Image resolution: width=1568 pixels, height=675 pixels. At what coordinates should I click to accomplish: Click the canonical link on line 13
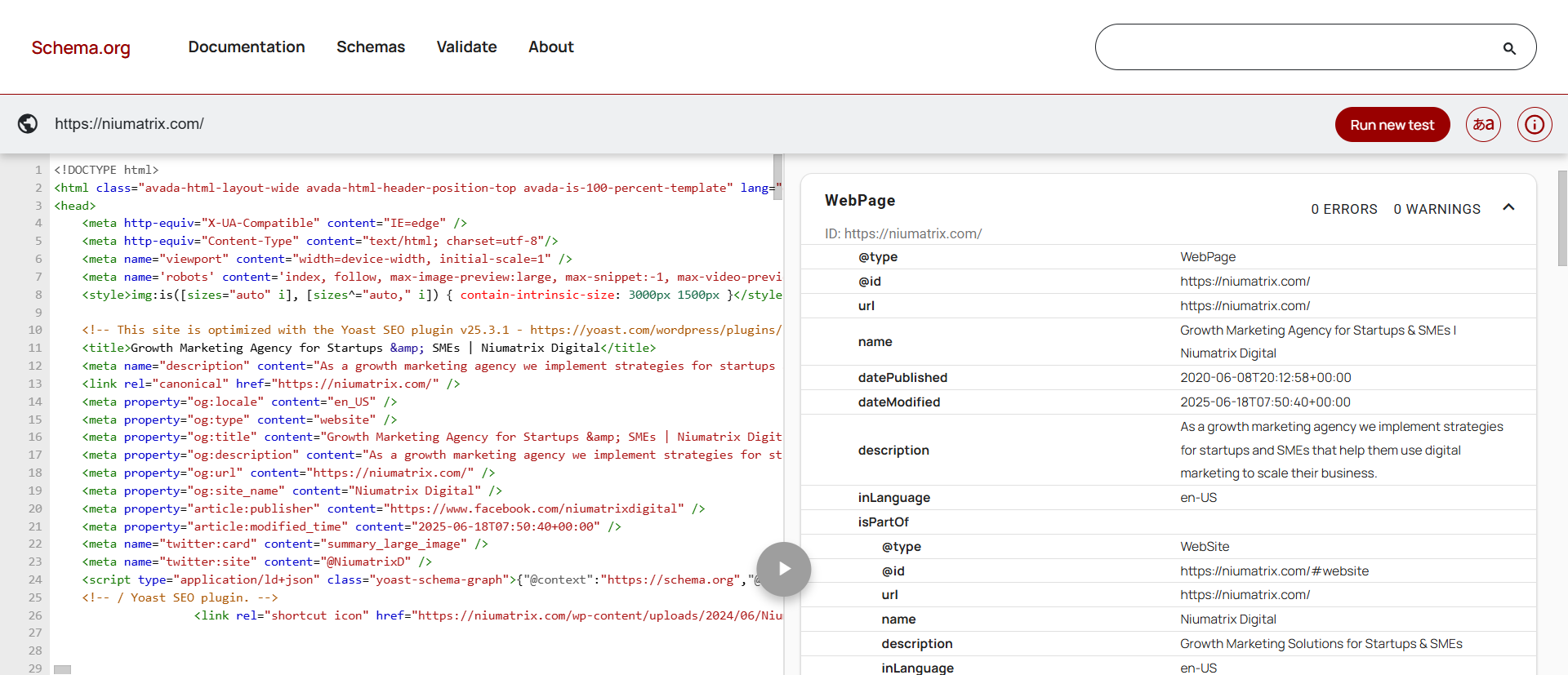[271, 384]
